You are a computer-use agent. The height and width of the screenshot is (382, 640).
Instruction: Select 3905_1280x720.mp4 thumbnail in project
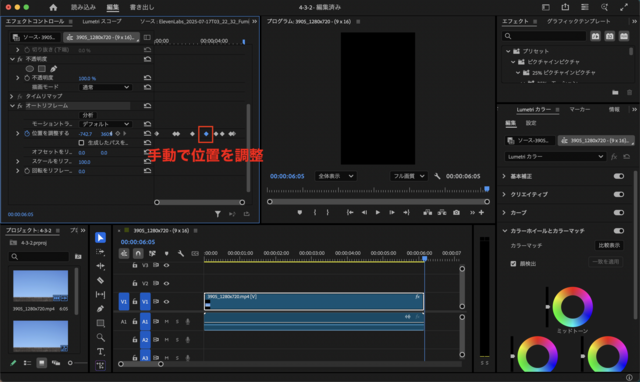coord(40,286)
